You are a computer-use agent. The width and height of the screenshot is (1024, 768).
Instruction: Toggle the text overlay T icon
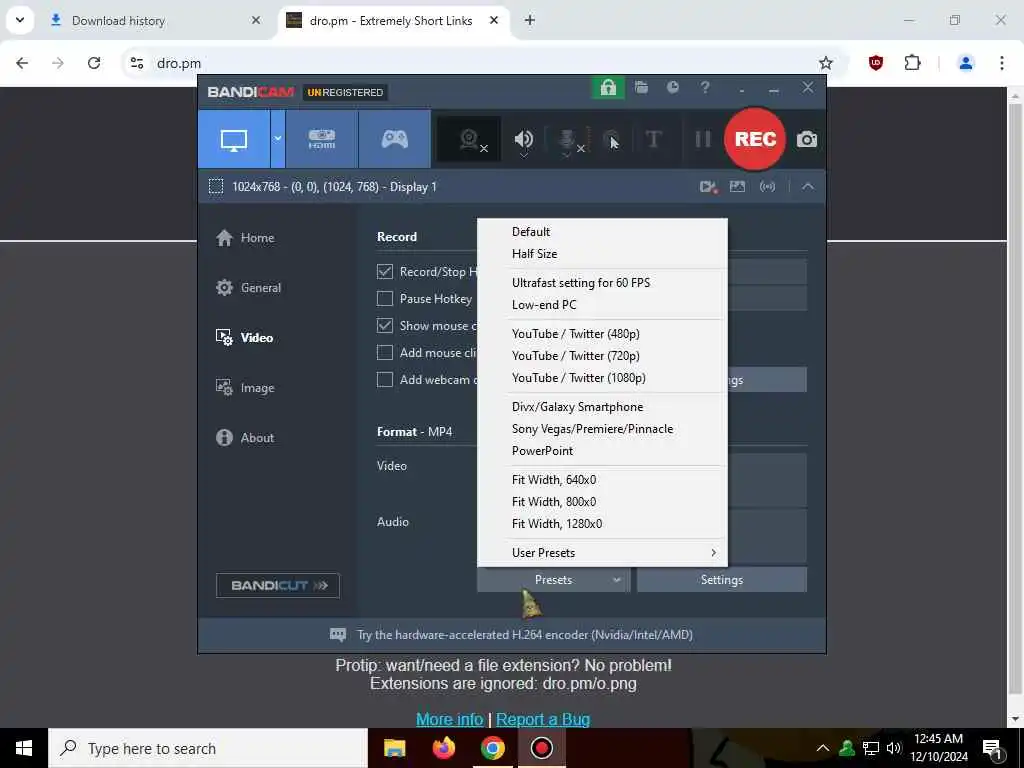point(653,139)
